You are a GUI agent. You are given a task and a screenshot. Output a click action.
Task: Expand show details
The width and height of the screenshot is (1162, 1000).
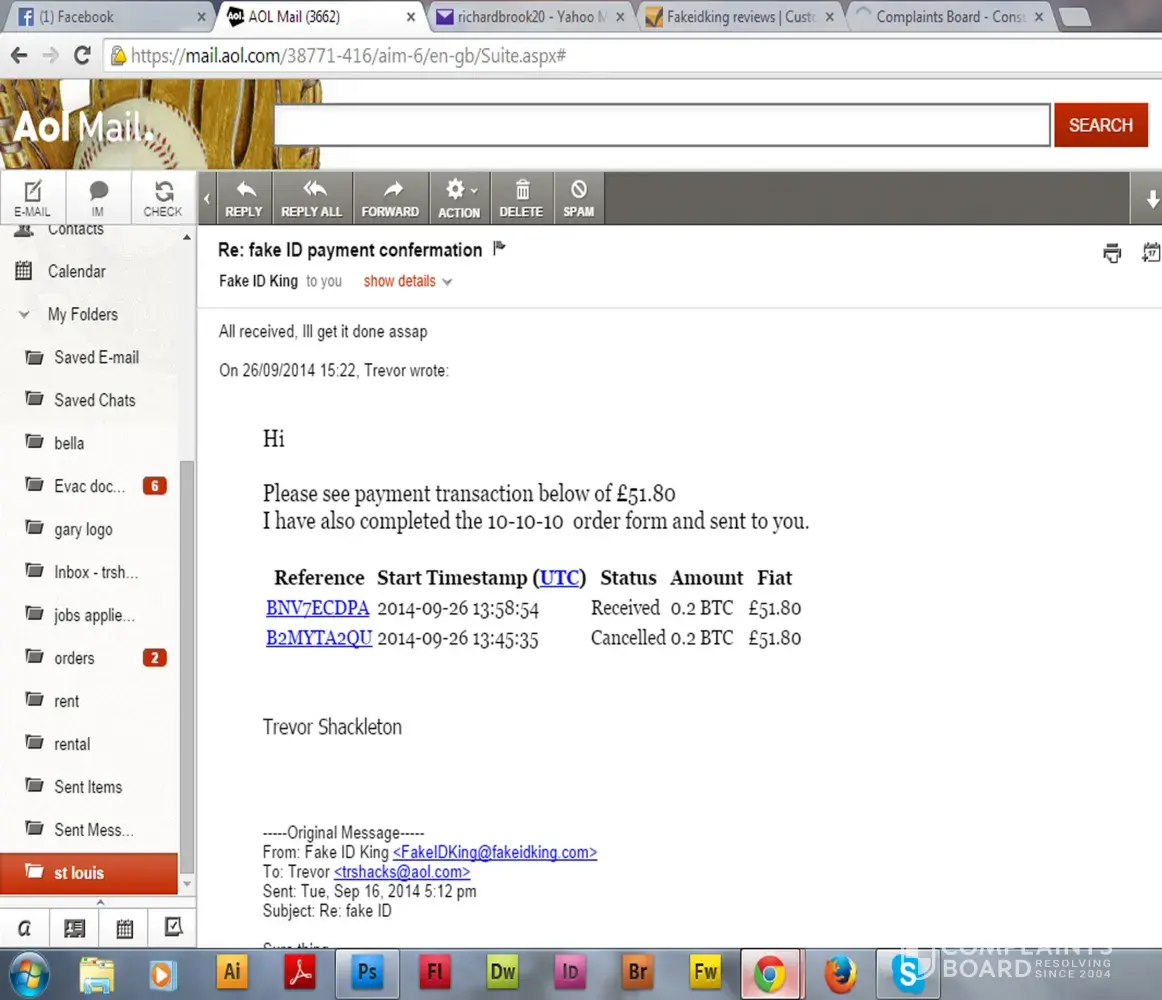pos(407,281)
